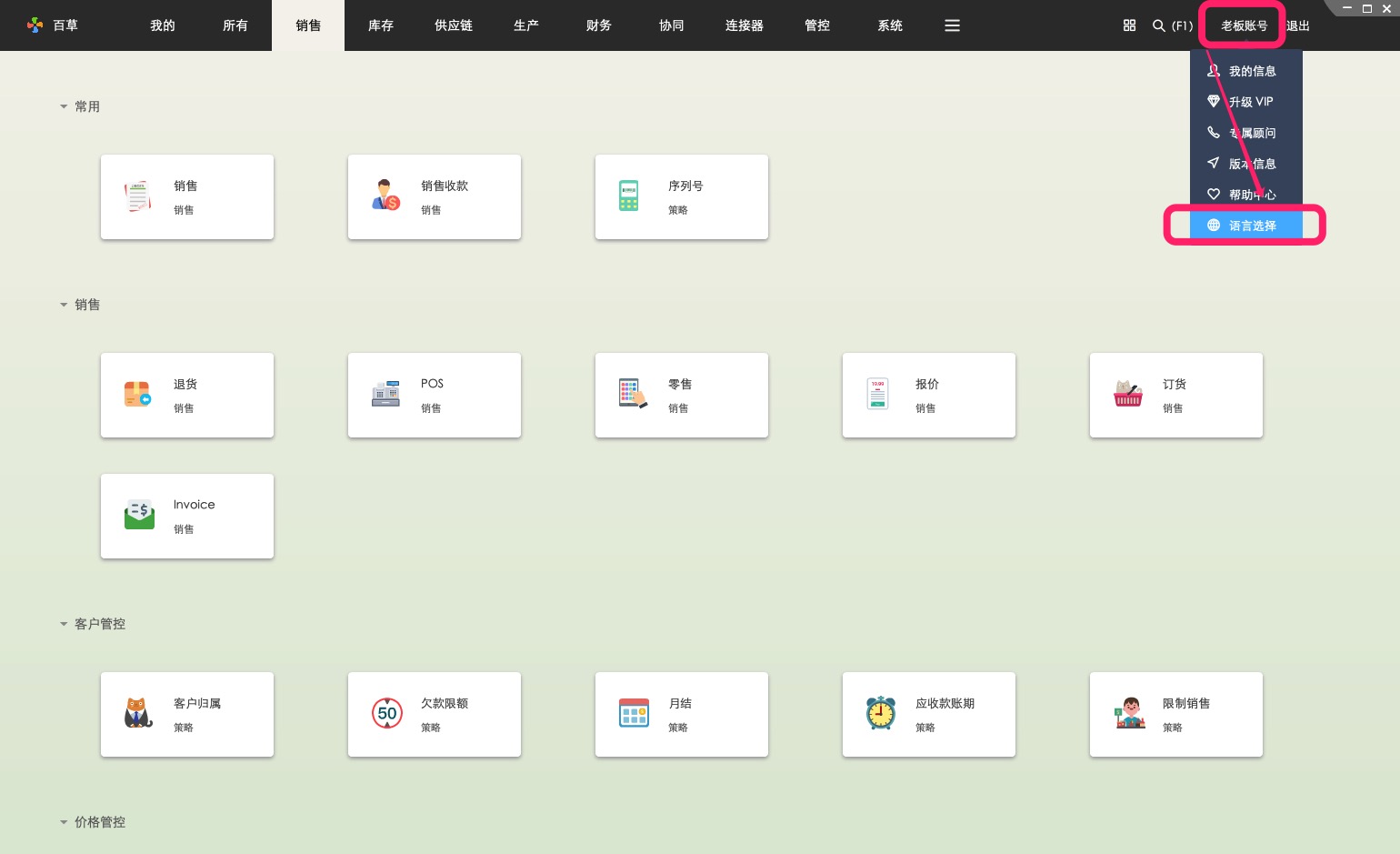Open the 生产 tab

coord(526,25)
